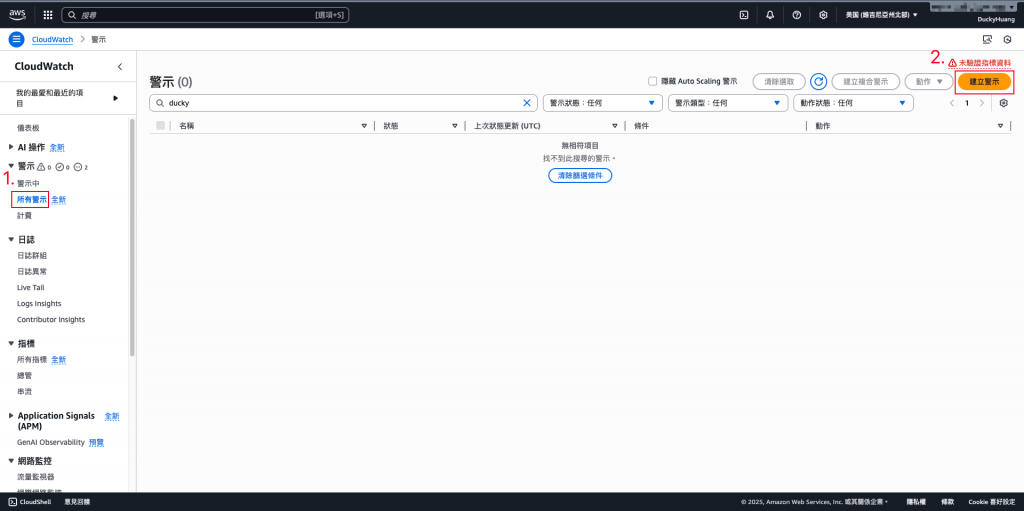1024x511 pixels.
Task: Open alarm table preferences gear
Action: [x=1004, y=103]
